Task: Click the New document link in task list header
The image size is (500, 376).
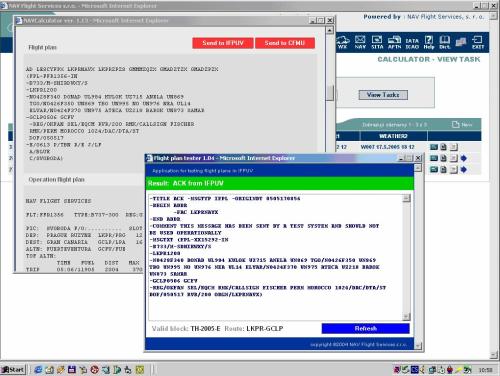Action: [462, 125]
